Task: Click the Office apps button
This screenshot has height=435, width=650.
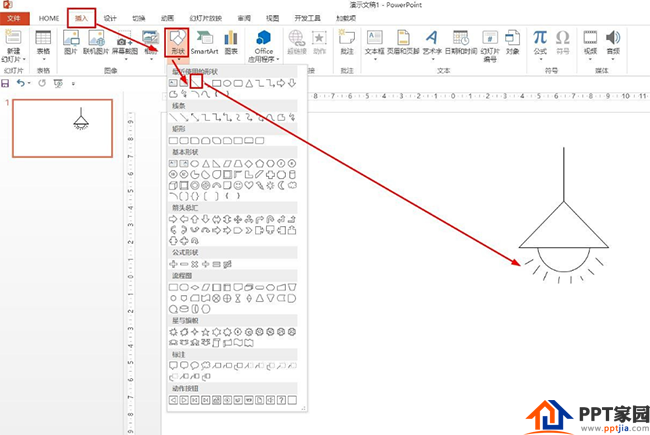Action: coord(264,46)
